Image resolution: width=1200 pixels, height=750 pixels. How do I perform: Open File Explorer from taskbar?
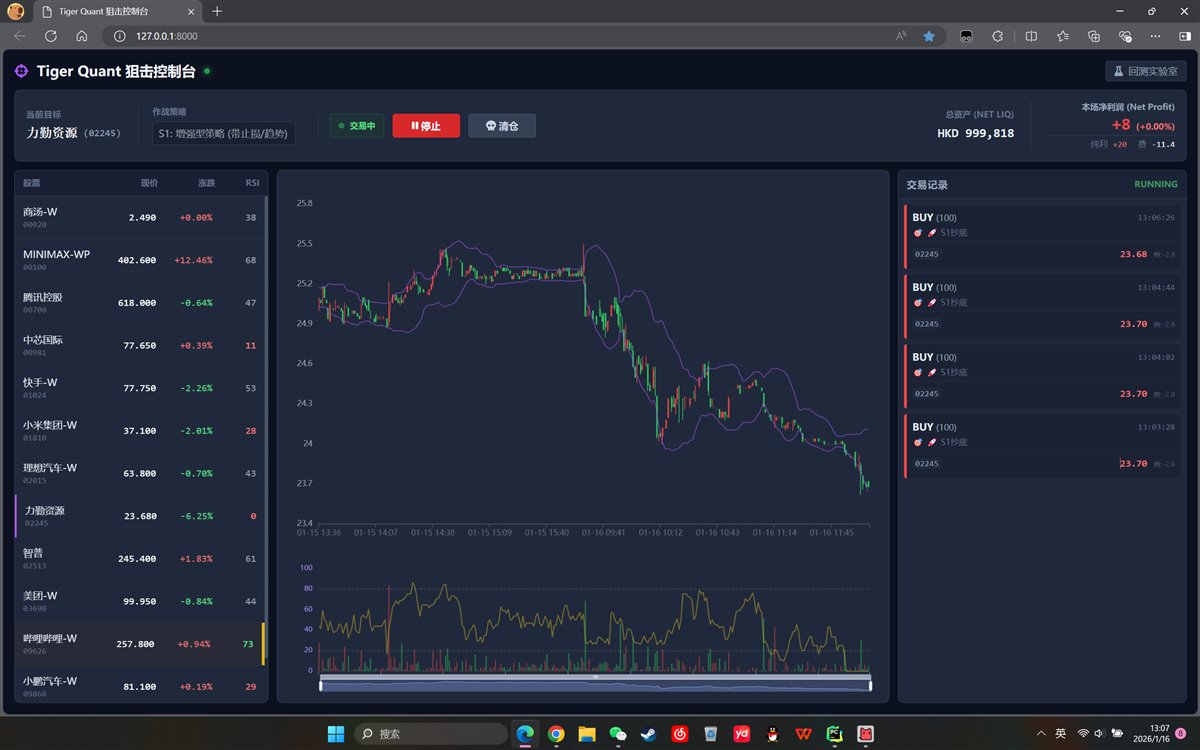[x=587, y=734]
